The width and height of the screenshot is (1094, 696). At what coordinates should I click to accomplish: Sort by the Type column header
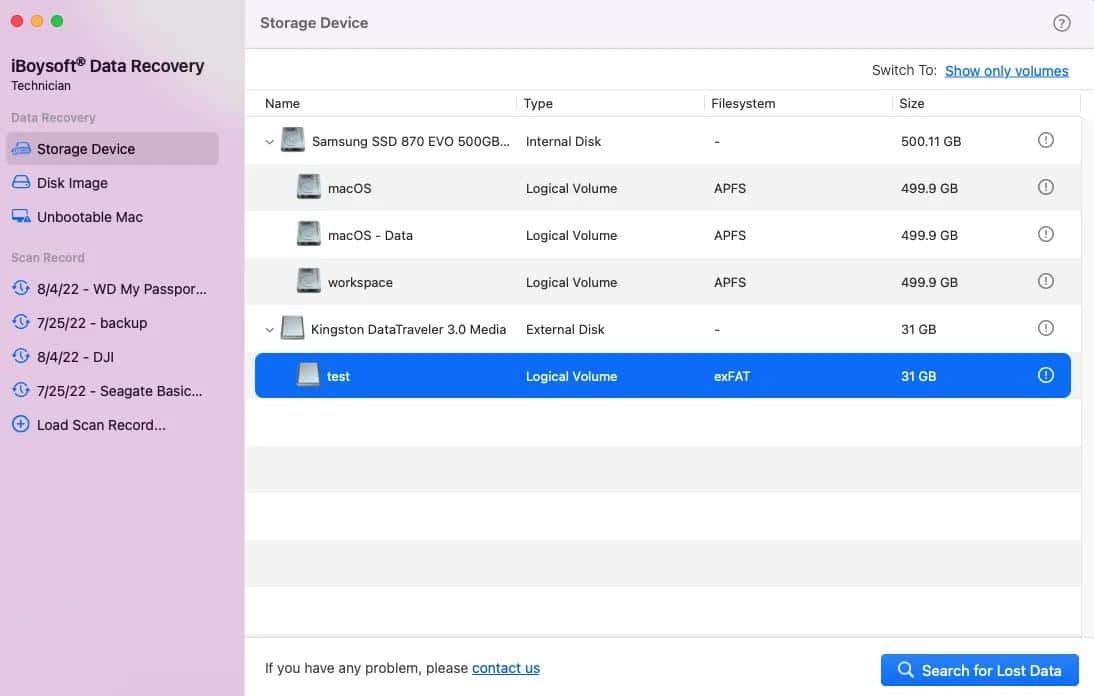[x=538, y=103]
